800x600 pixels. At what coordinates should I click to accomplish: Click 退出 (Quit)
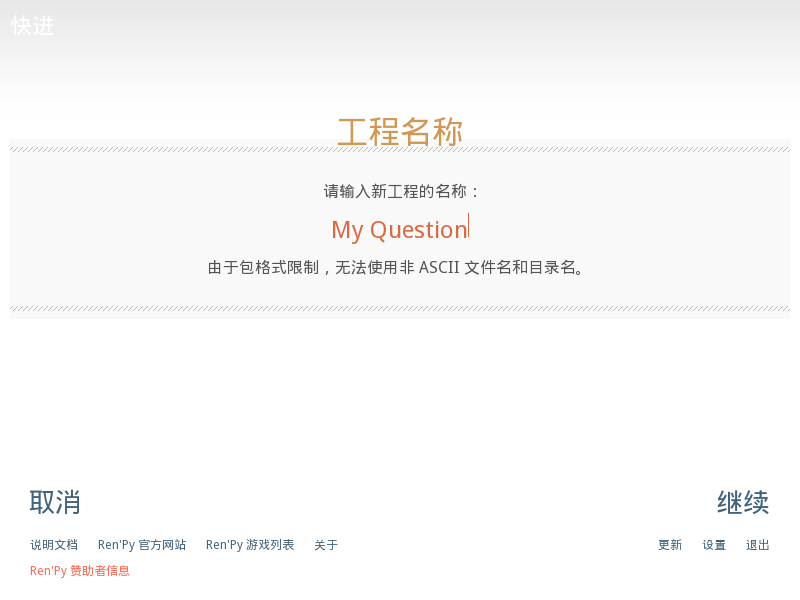[x=758, y=545]
